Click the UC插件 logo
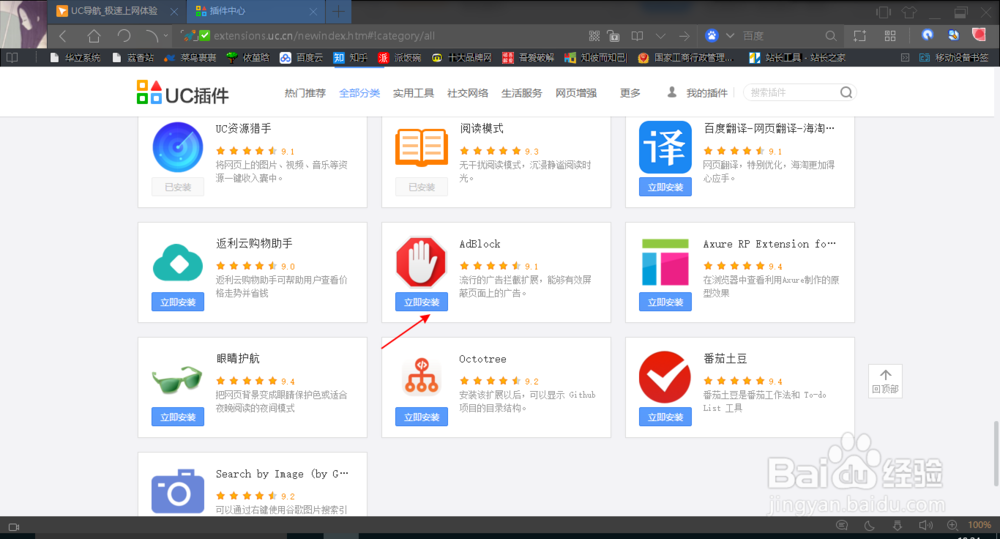The width and height of the screenshot is (1000, 539). [182, 93]
